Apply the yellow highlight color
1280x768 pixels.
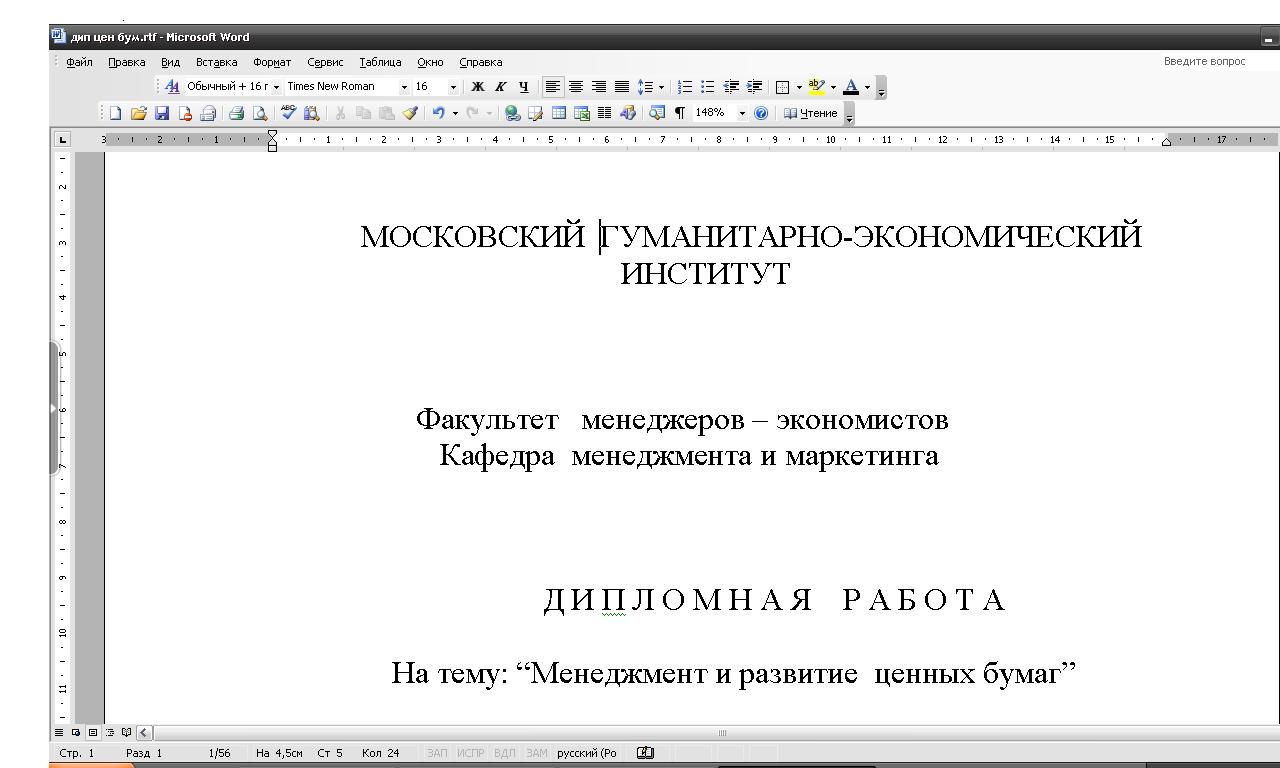tap(816, 87)
